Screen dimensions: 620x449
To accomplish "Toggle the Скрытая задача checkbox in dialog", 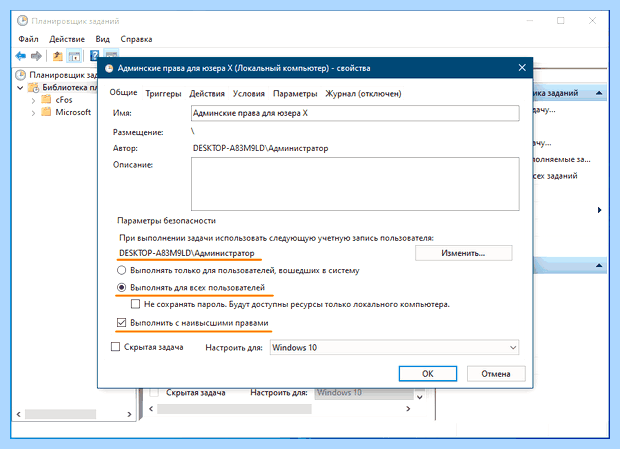I will click(x=115, y=347).
